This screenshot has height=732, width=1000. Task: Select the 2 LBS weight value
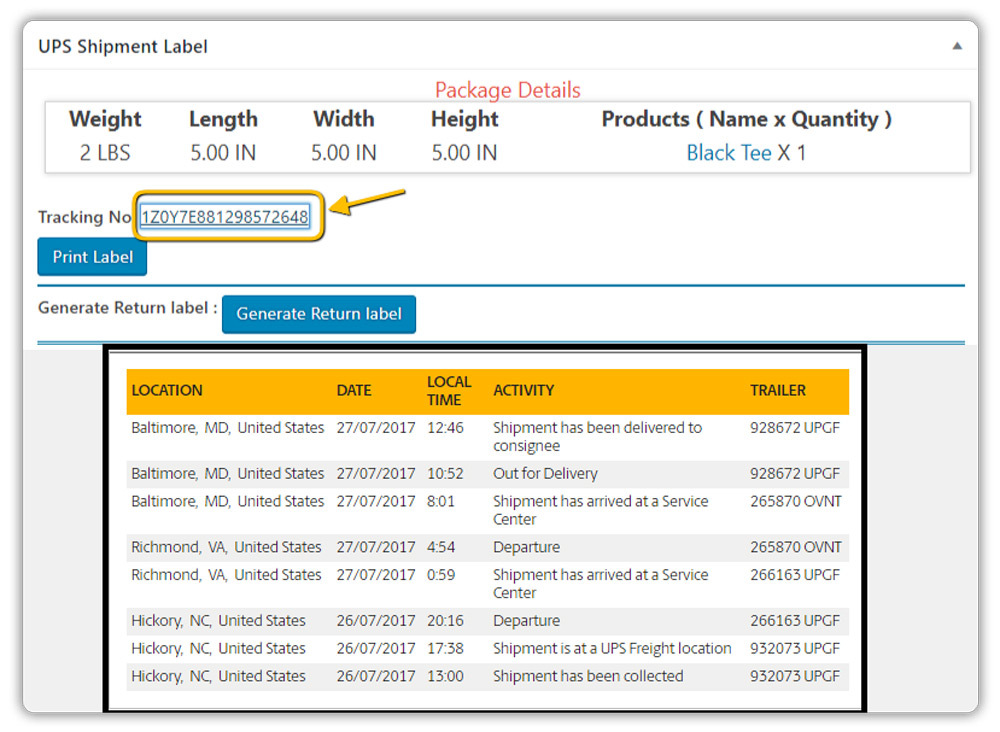click(105, 153)
